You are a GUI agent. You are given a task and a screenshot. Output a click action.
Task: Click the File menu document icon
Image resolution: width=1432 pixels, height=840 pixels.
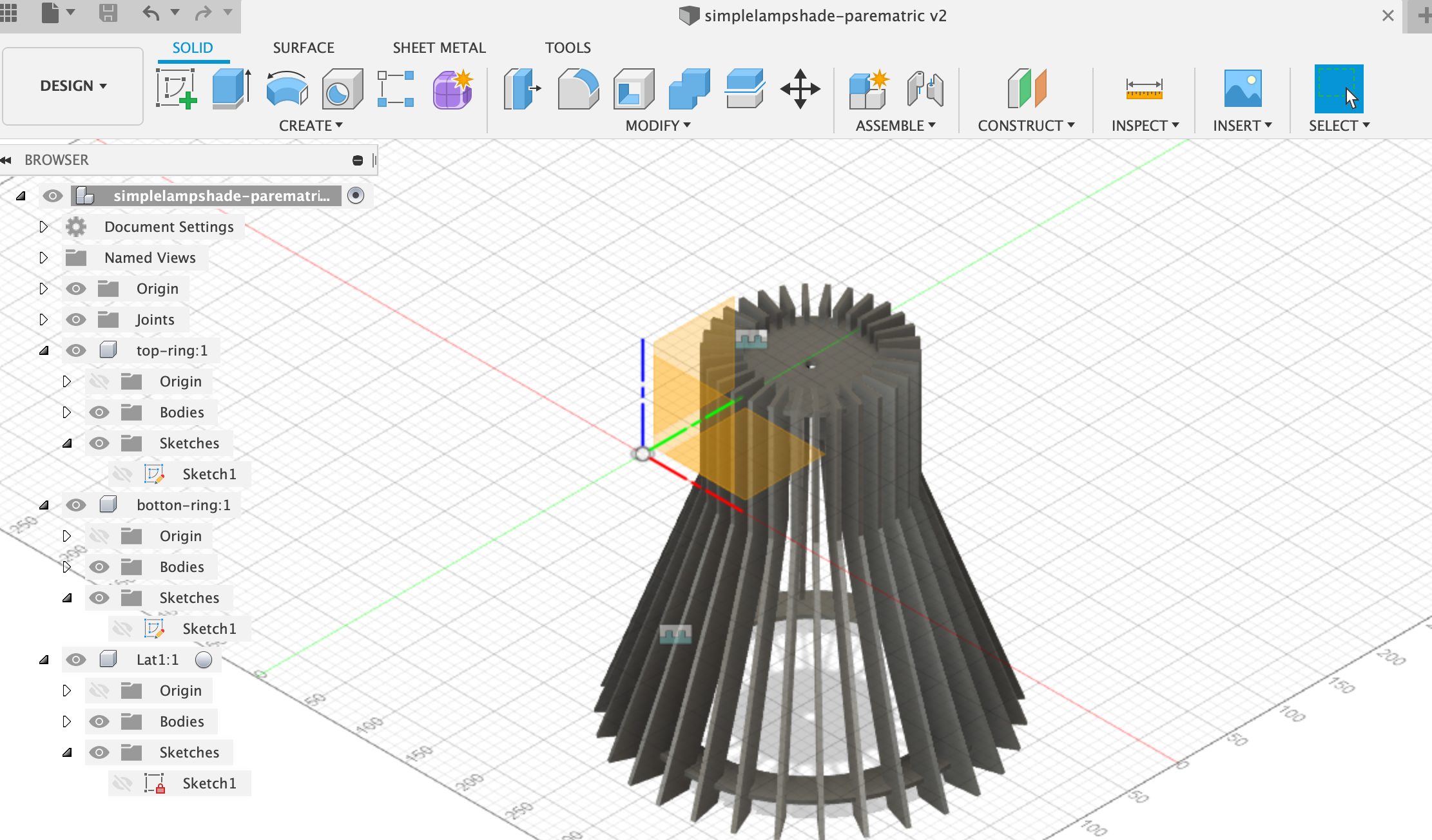click(50, 12)
